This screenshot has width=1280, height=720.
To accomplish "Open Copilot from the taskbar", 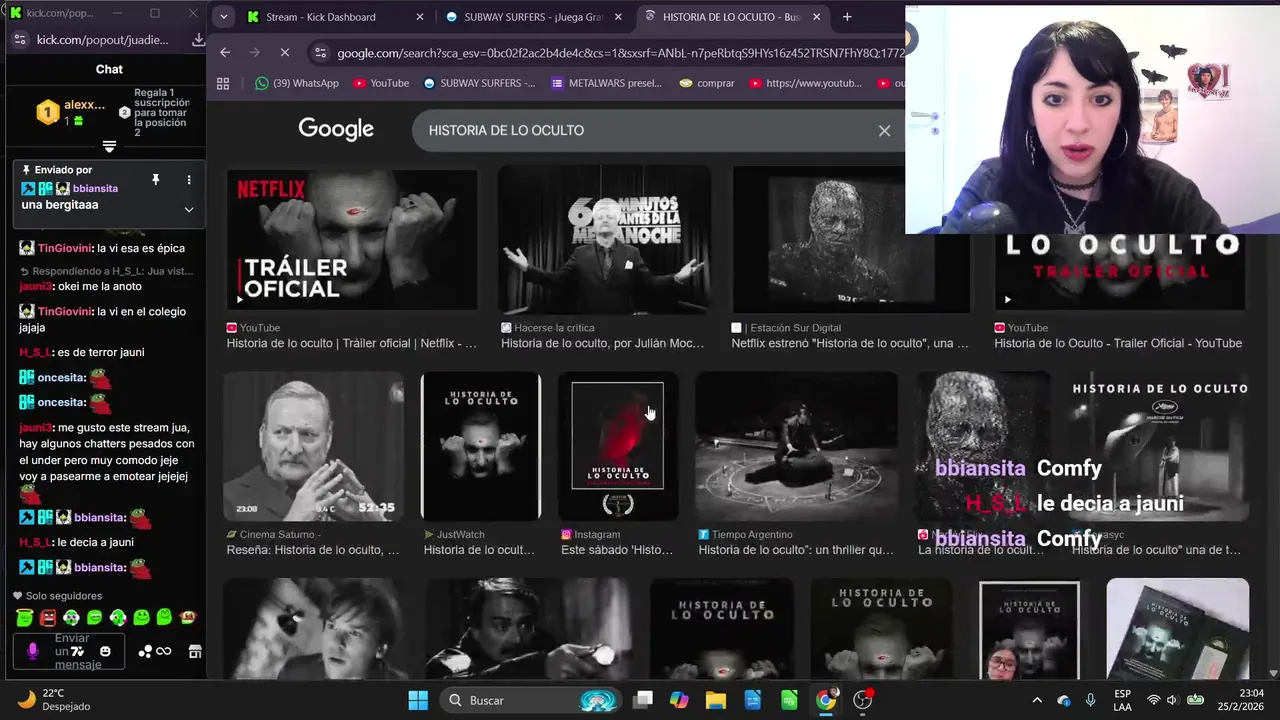I will click(679, 700).
